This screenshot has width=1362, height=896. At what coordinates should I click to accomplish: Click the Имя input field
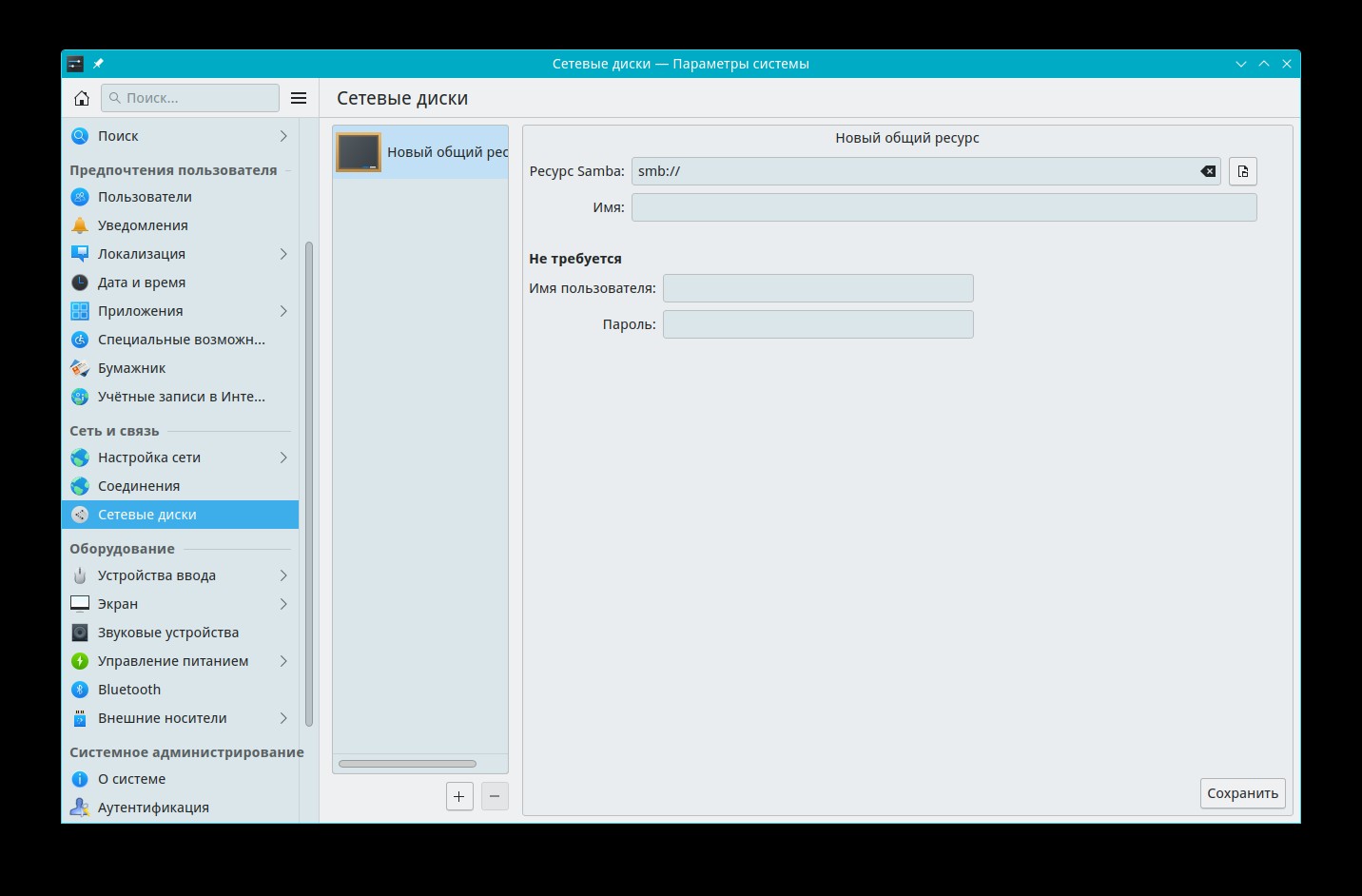(944, 207)
